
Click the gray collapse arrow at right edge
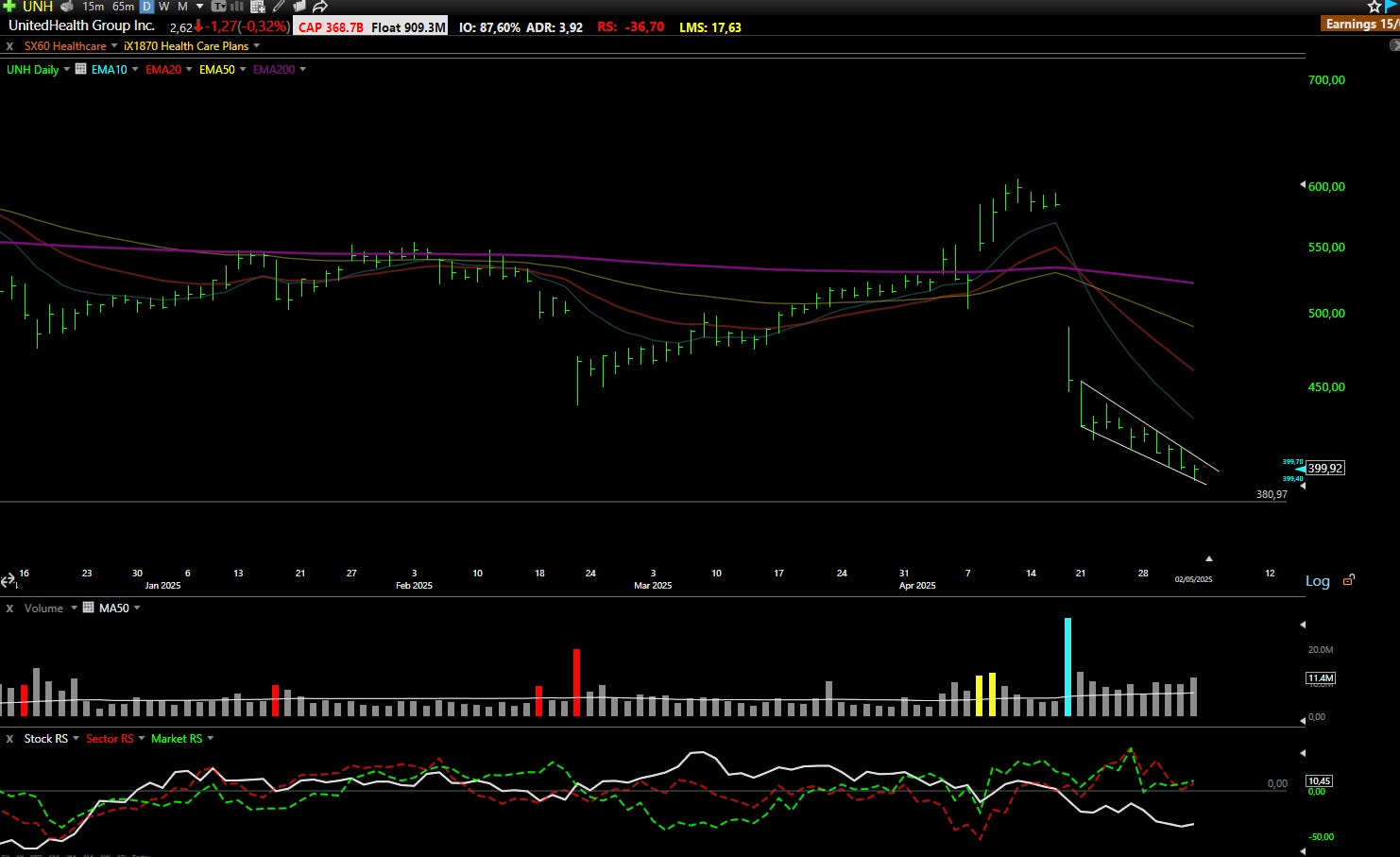pyautogui.click(x=1394, y=44)
